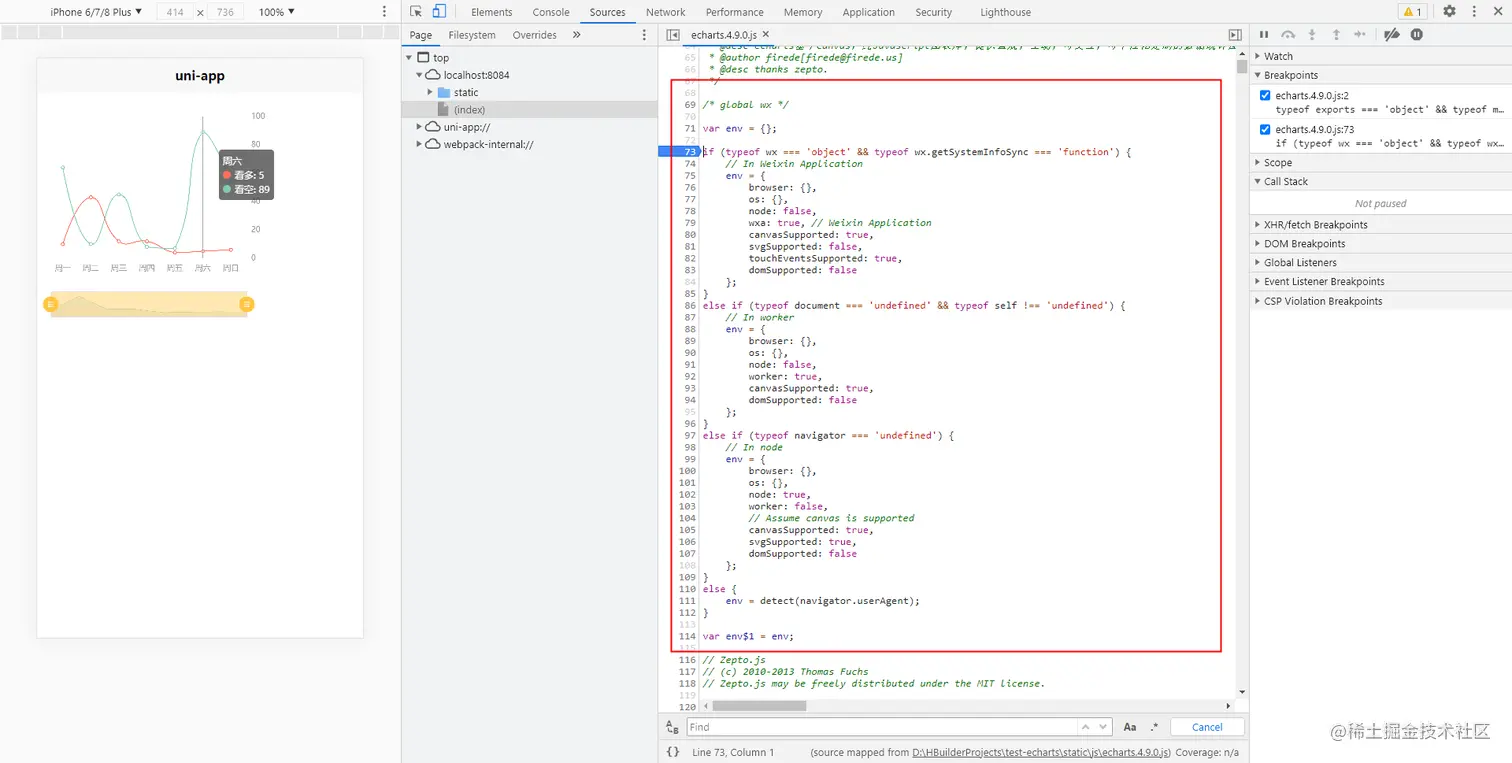
Task: Click the step button
Action: point(1359,35)
